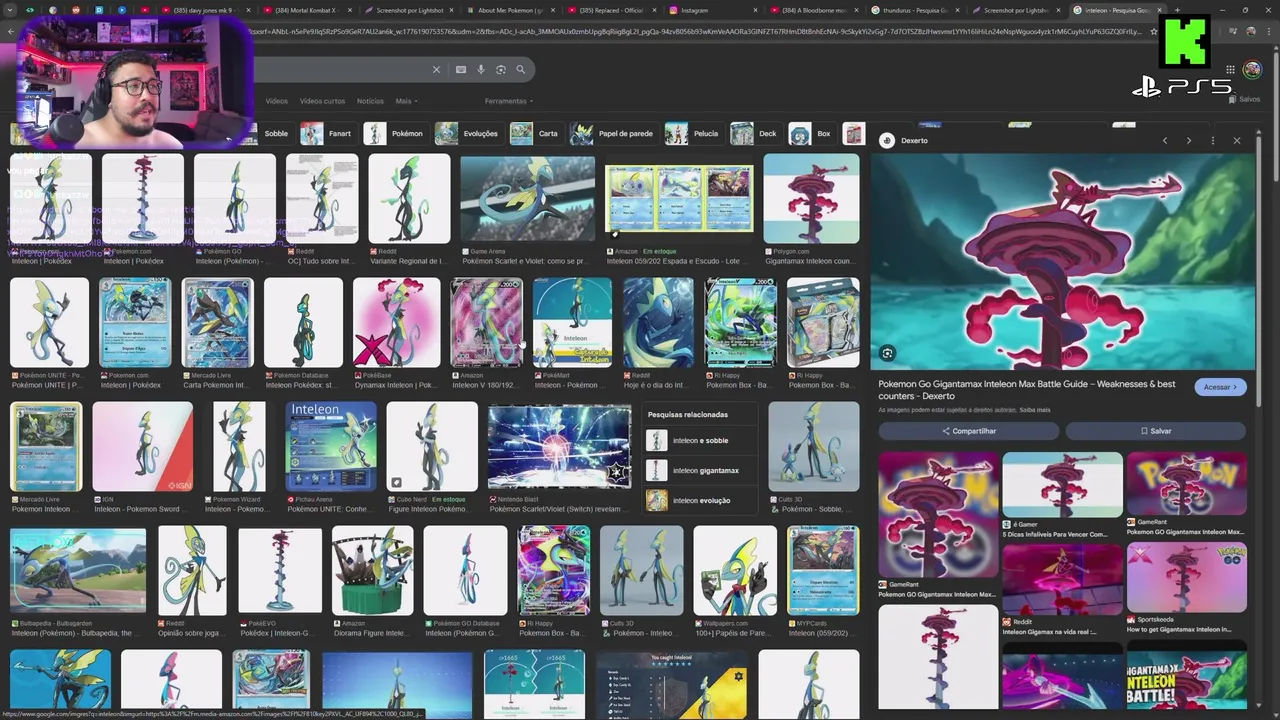Open the Game Arena Pokémon Scarlet e Violet thumbnail

click(527, 198)
